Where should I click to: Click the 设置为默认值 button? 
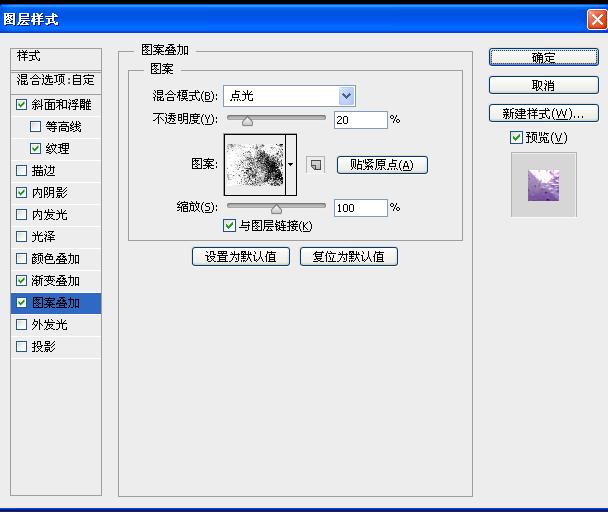(241, 256)
